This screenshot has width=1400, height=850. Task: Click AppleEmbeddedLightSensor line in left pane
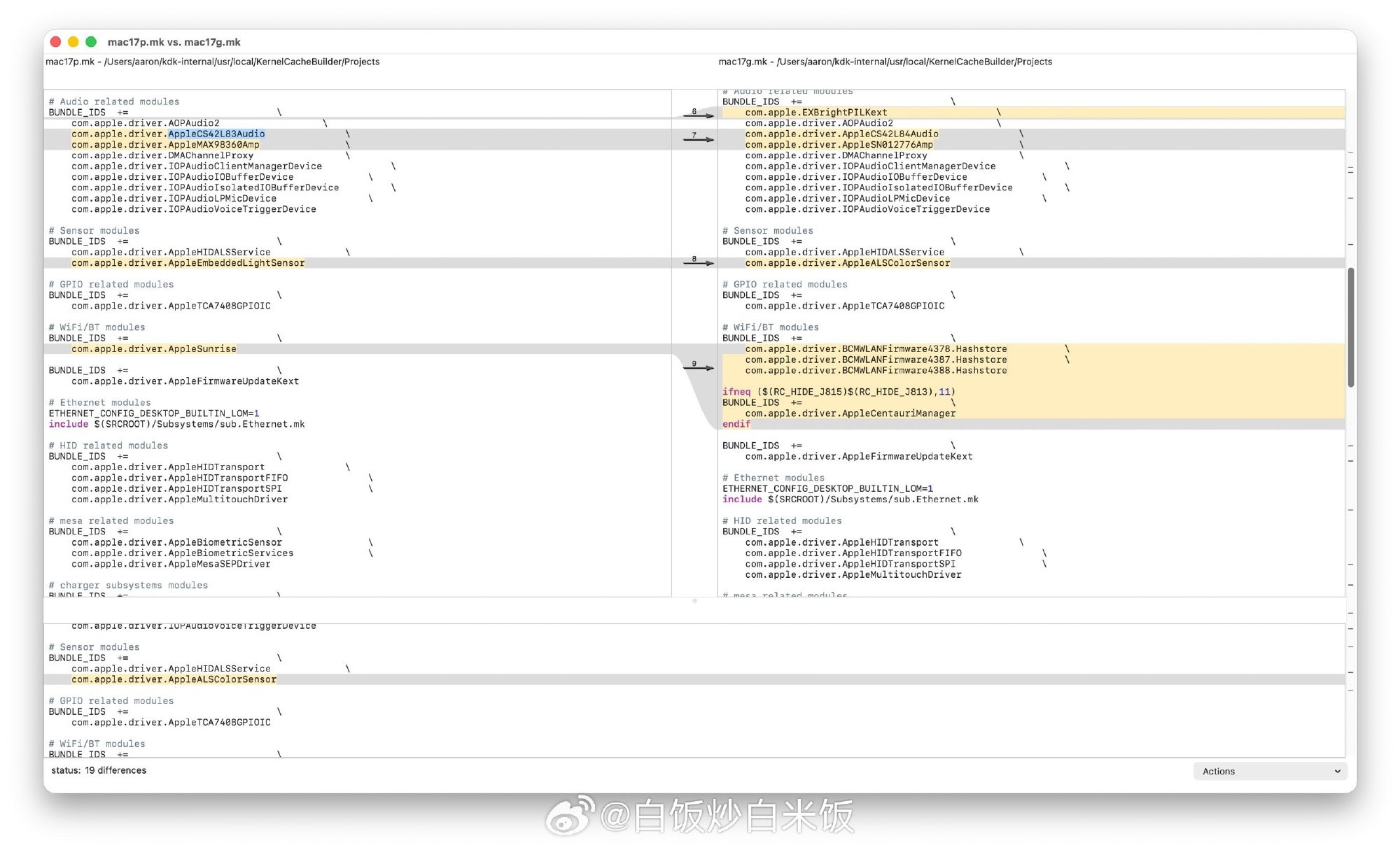click(188, 263)
